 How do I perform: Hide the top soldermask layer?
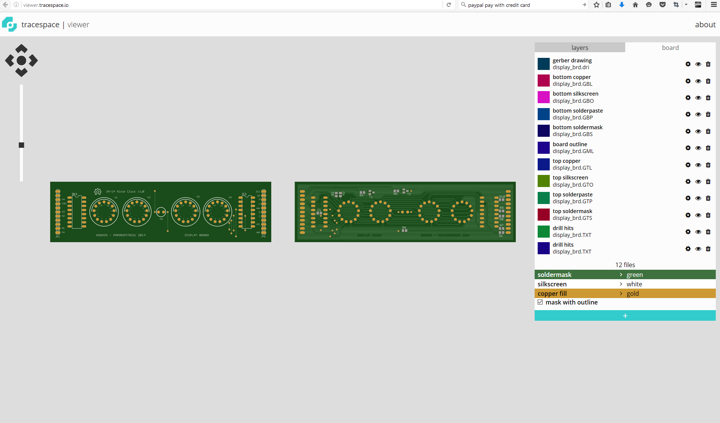click(x=698, y=215)
